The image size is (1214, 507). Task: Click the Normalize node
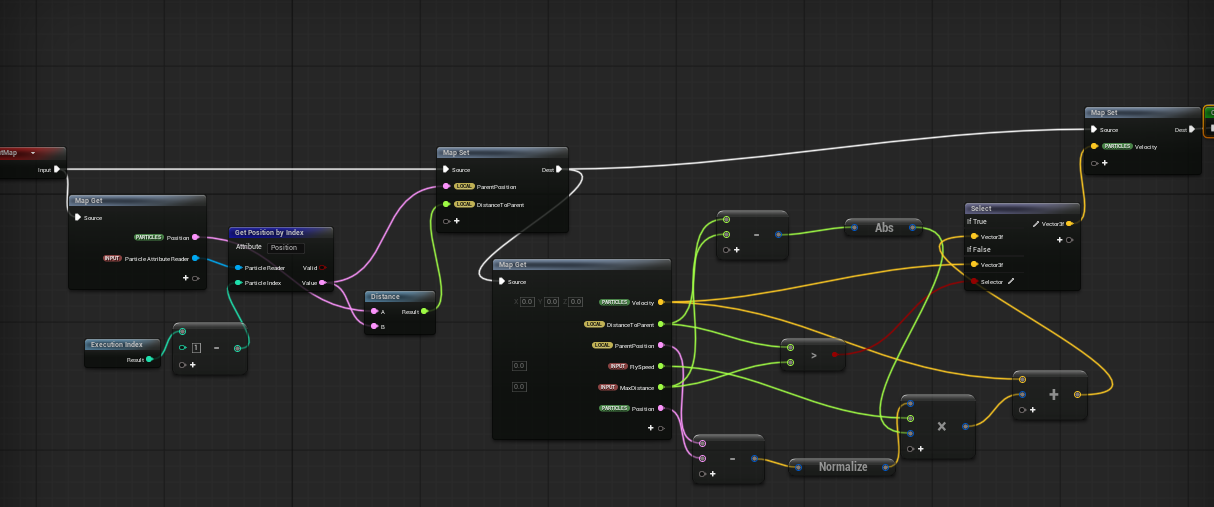(x=843, y=466)
